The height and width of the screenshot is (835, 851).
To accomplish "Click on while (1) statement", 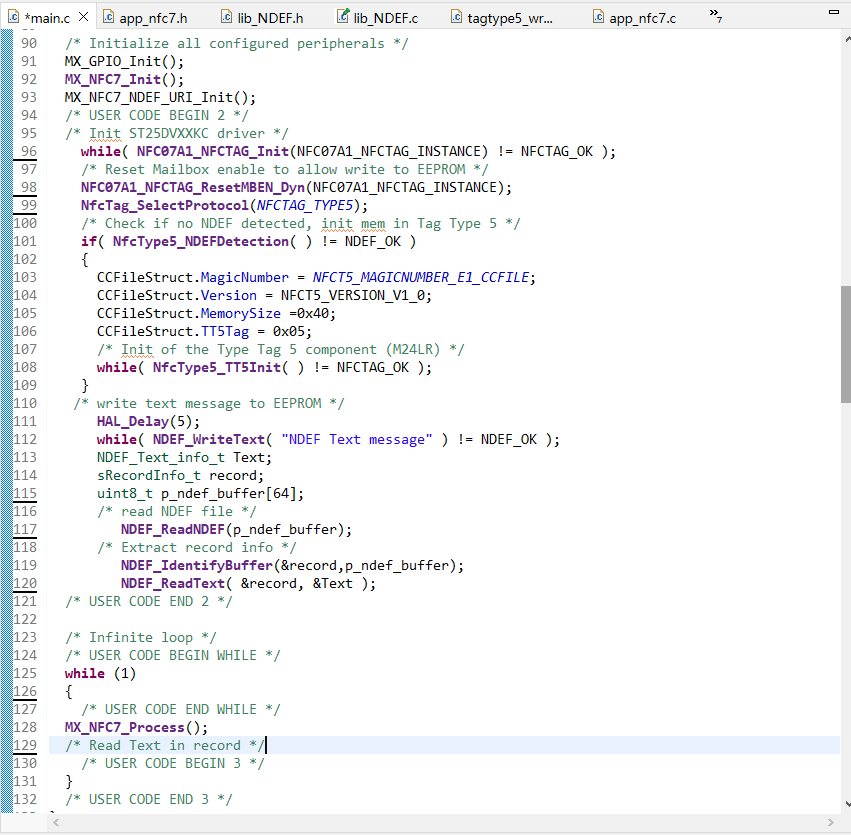I will click(x=100, y=673).
